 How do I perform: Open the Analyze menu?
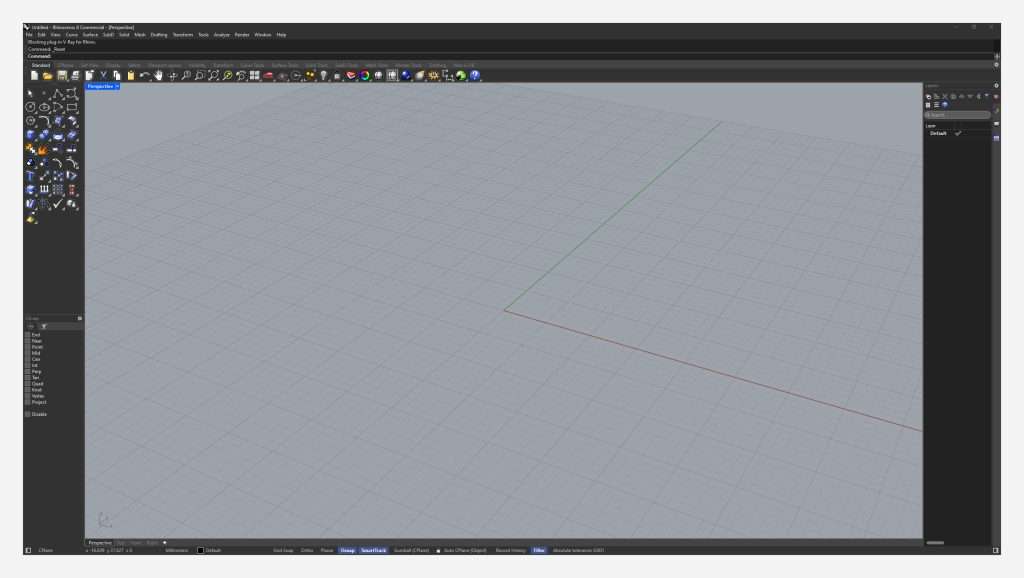[221, 35]
